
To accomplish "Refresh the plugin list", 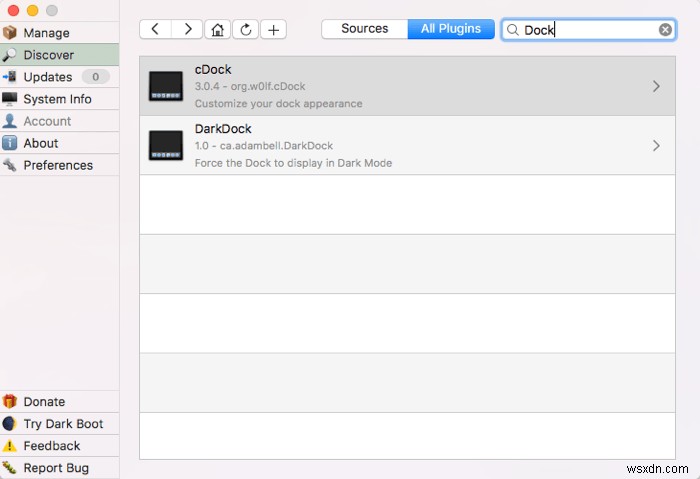I will click(246, 29).
